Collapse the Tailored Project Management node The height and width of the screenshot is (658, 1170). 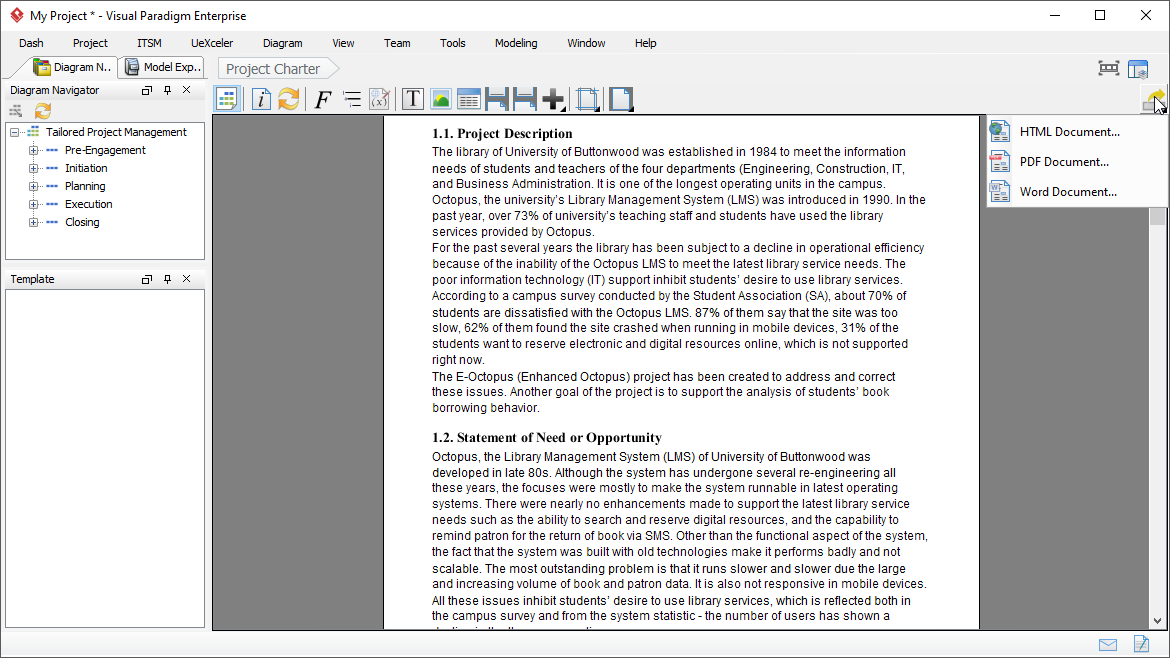(14, 132)
